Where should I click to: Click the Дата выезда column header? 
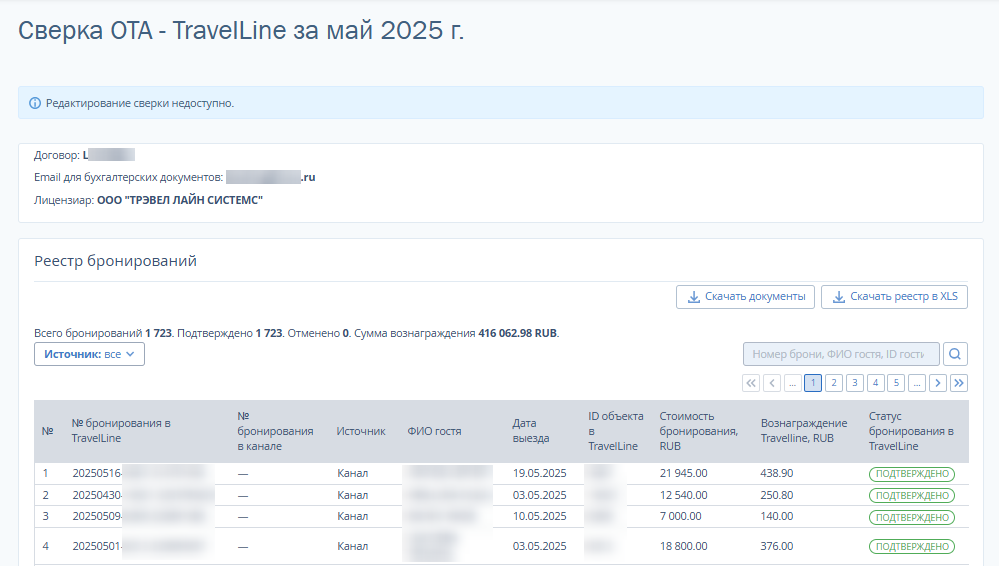click(531, 431)
